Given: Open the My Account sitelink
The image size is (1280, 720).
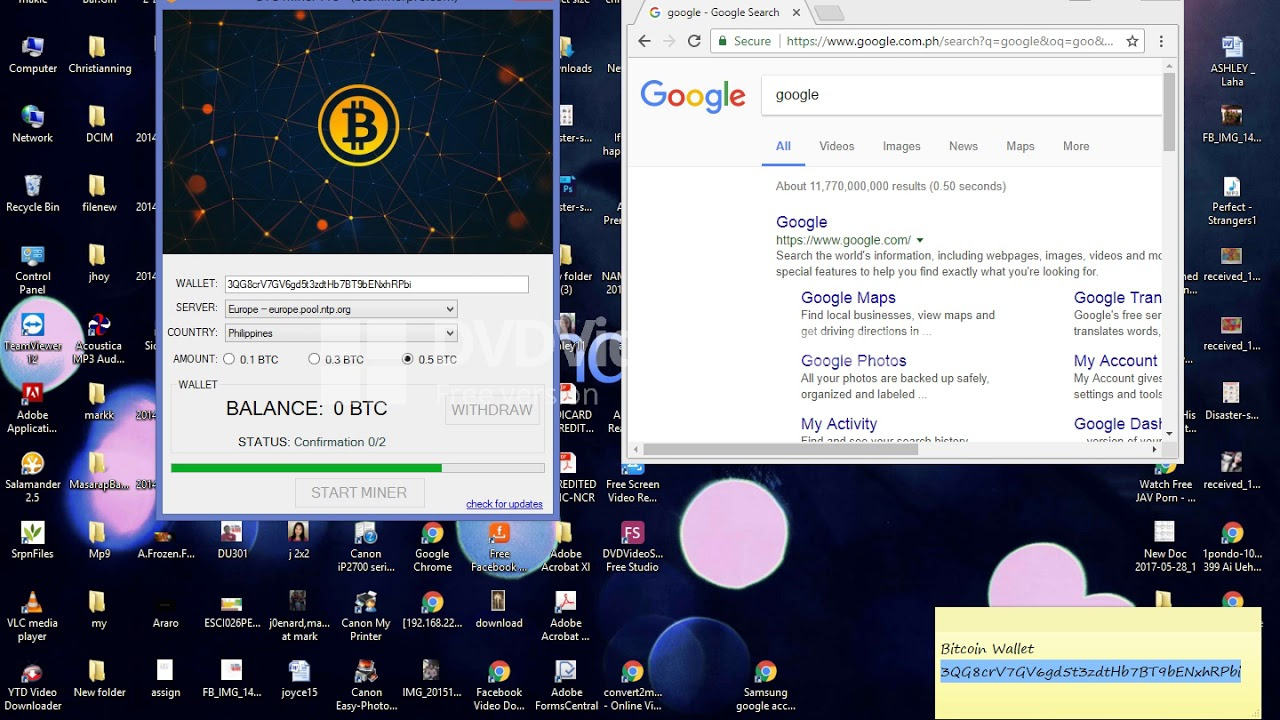Looking at the screenshot, I should [1115, 361].
